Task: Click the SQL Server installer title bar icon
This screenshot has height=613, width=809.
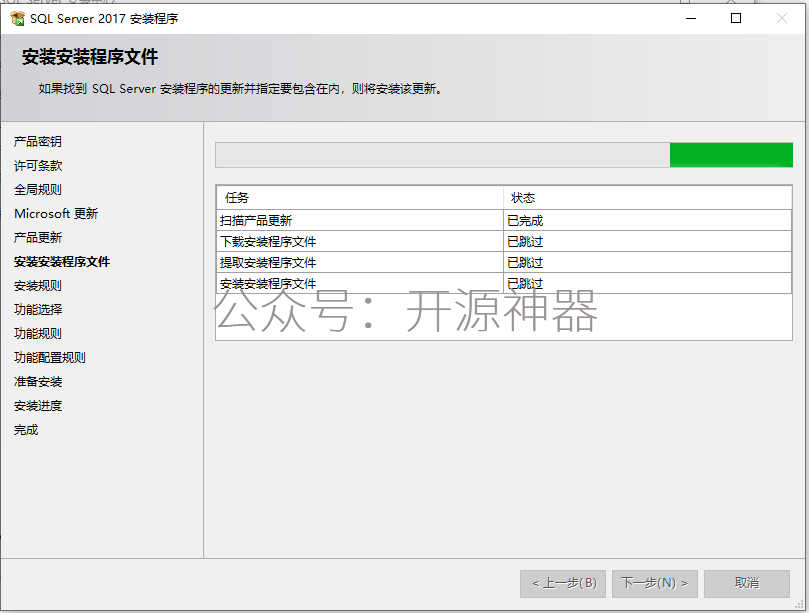Action: click(18, 19)
